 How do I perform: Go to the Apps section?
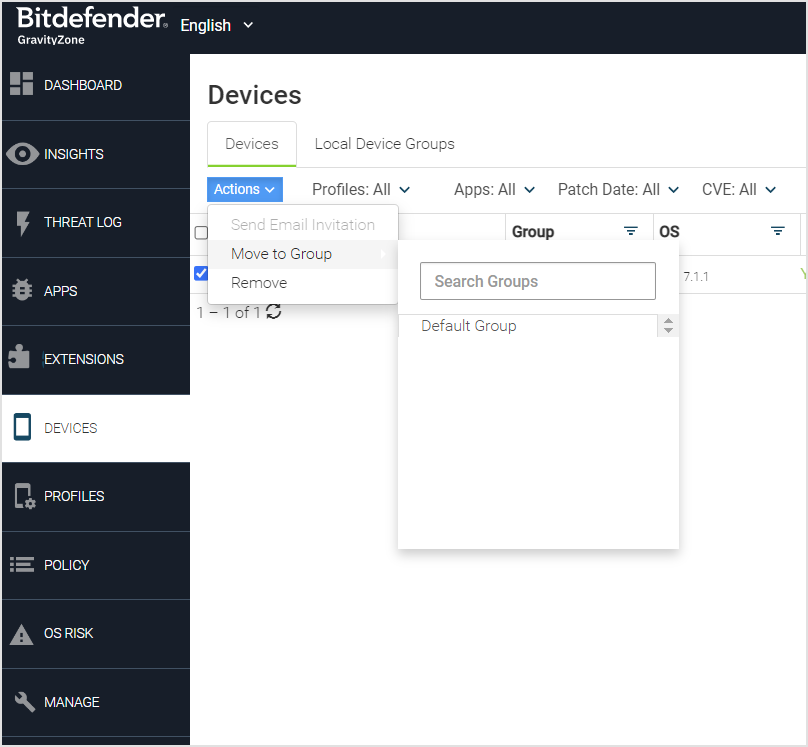tap(66, 291)
